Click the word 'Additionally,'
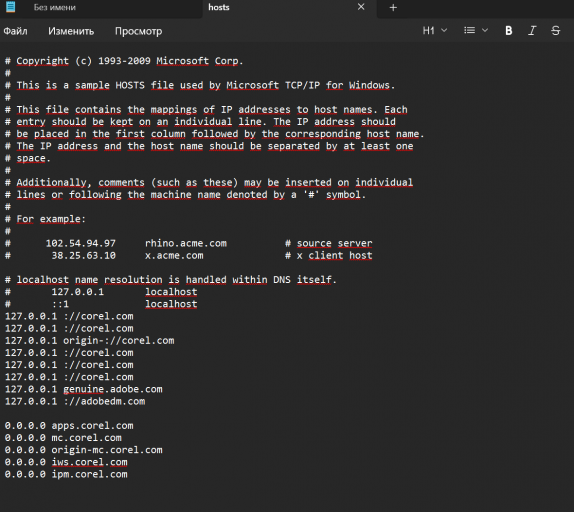574x512 pixels. 54,182
